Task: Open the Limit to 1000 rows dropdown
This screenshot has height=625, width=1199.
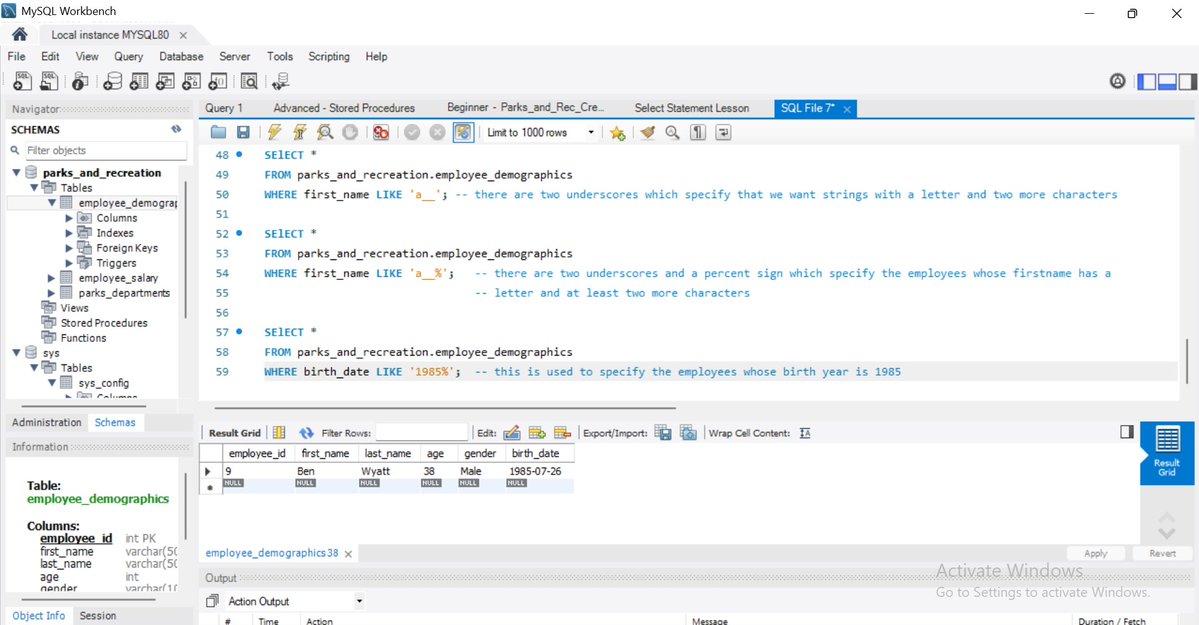Action: tap(590, 131)
